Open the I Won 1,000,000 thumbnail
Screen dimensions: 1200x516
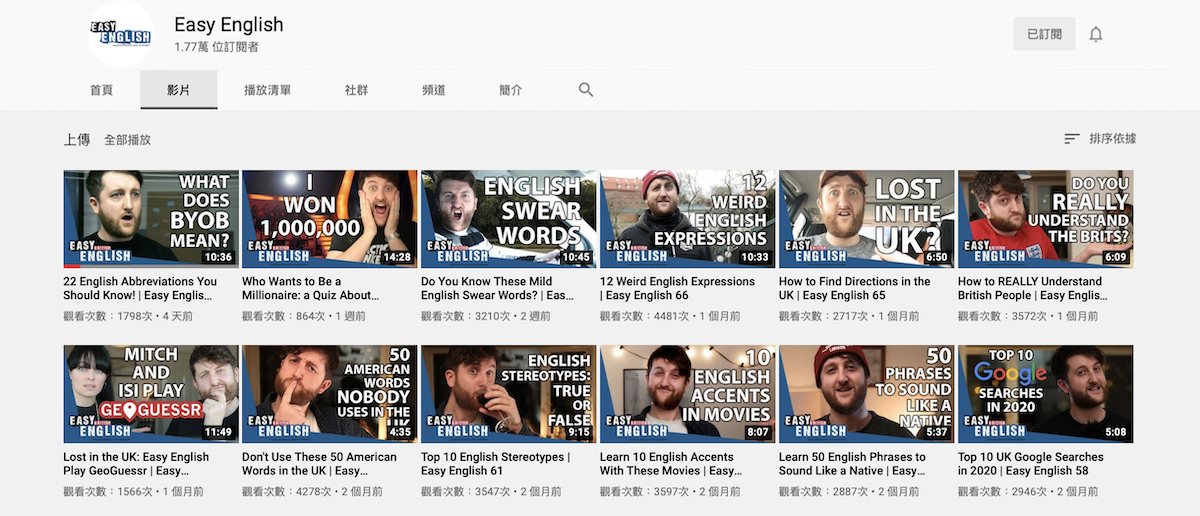coord(330,219)
